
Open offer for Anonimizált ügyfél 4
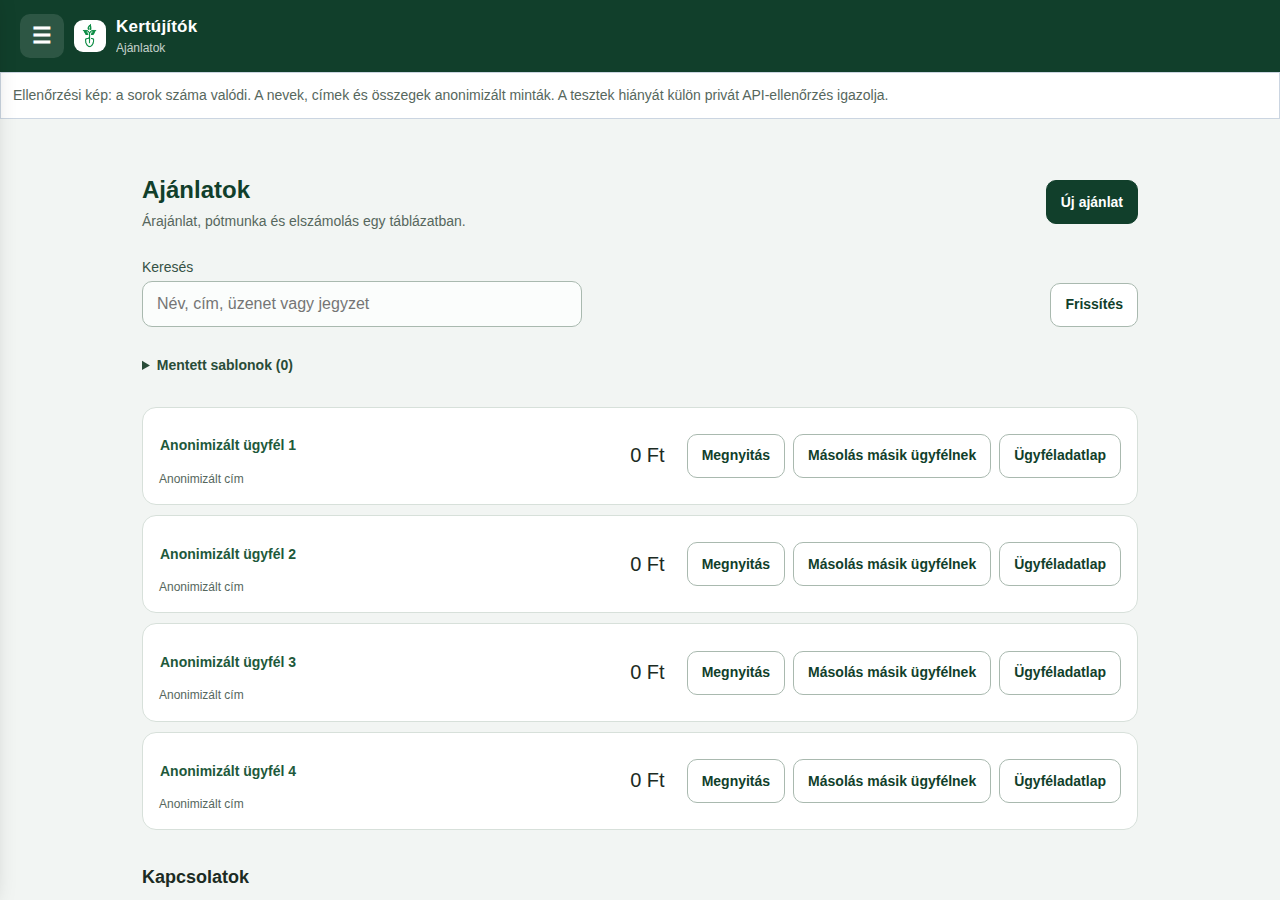coord(736,781)
